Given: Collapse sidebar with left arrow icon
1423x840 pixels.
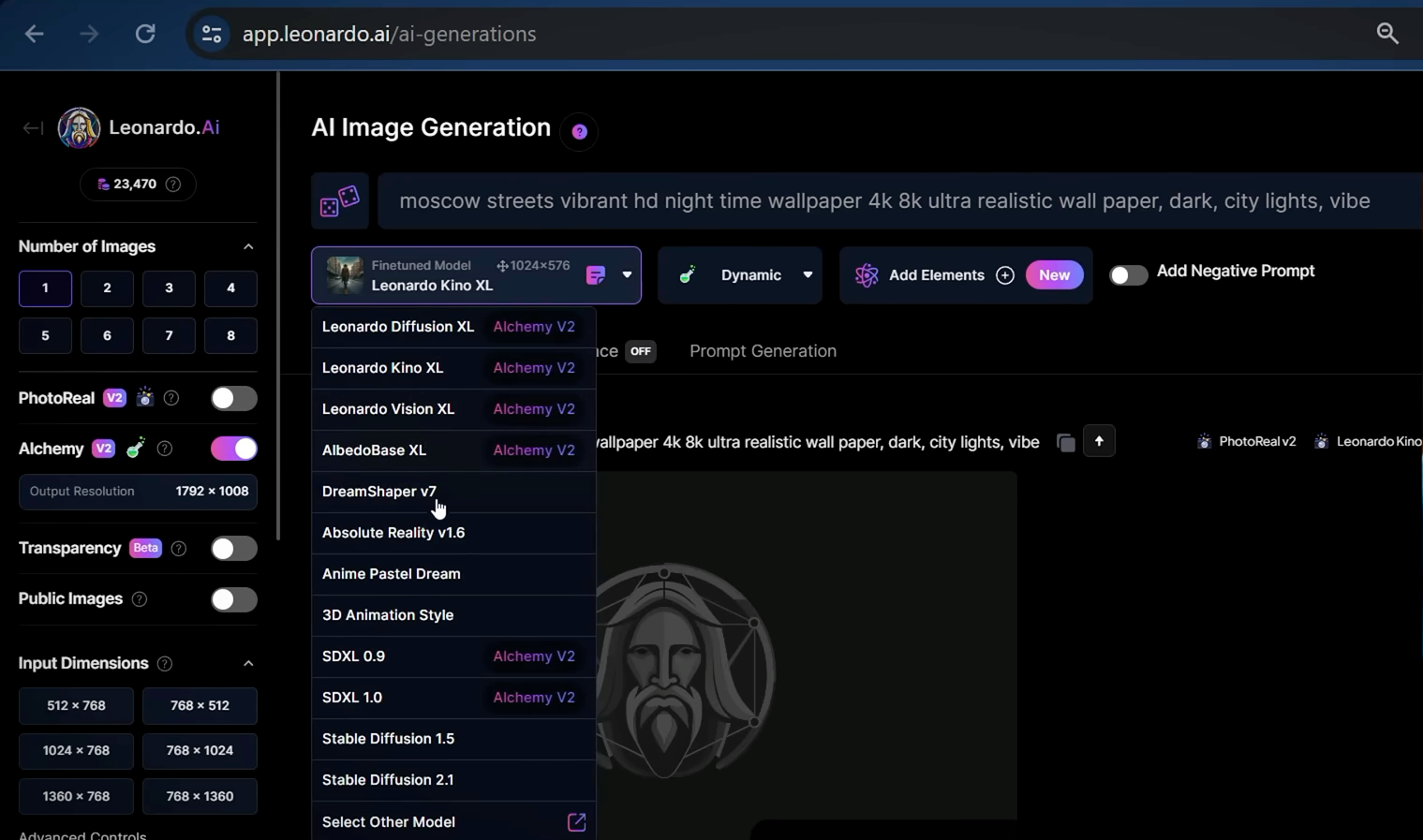Looking at the screenshot, I should (x=33, y=127).
